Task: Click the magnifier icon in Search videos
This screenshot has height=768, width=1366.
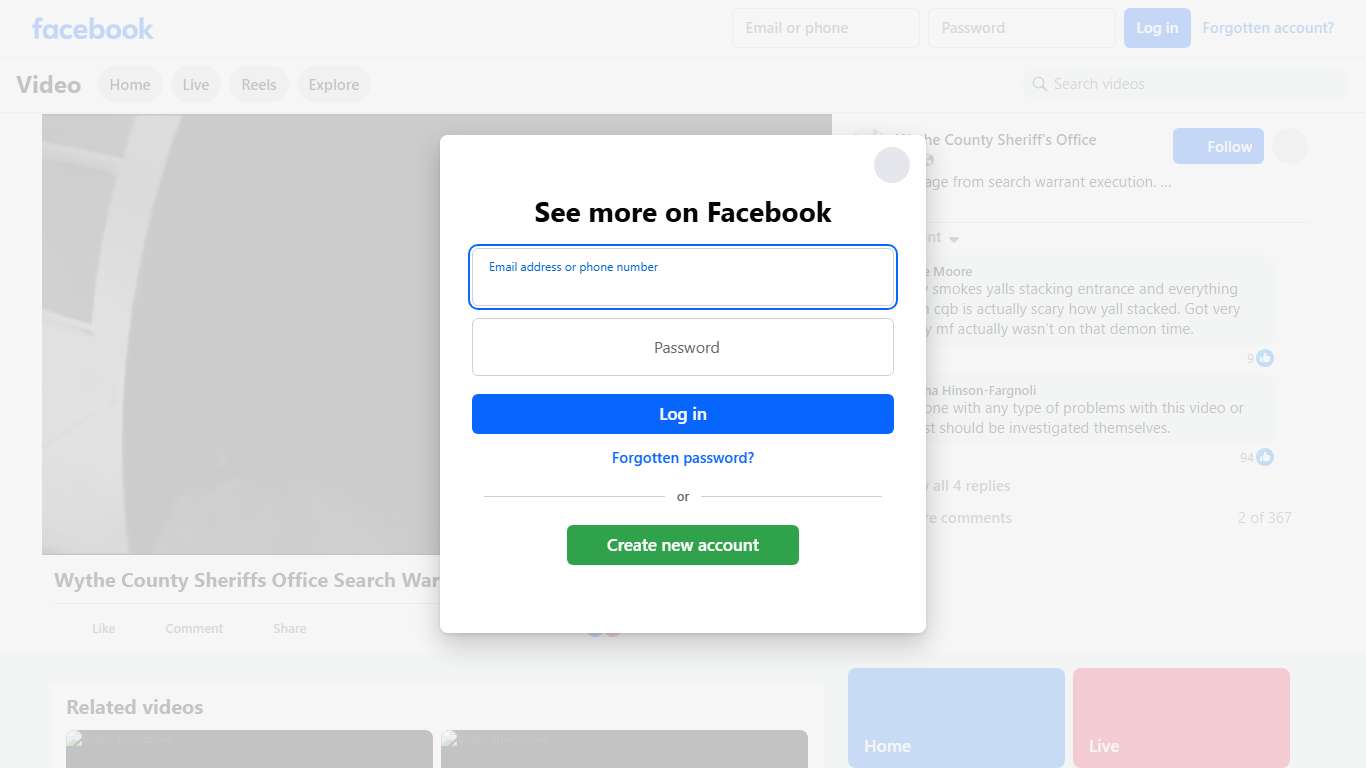Action: (1040, 84)
